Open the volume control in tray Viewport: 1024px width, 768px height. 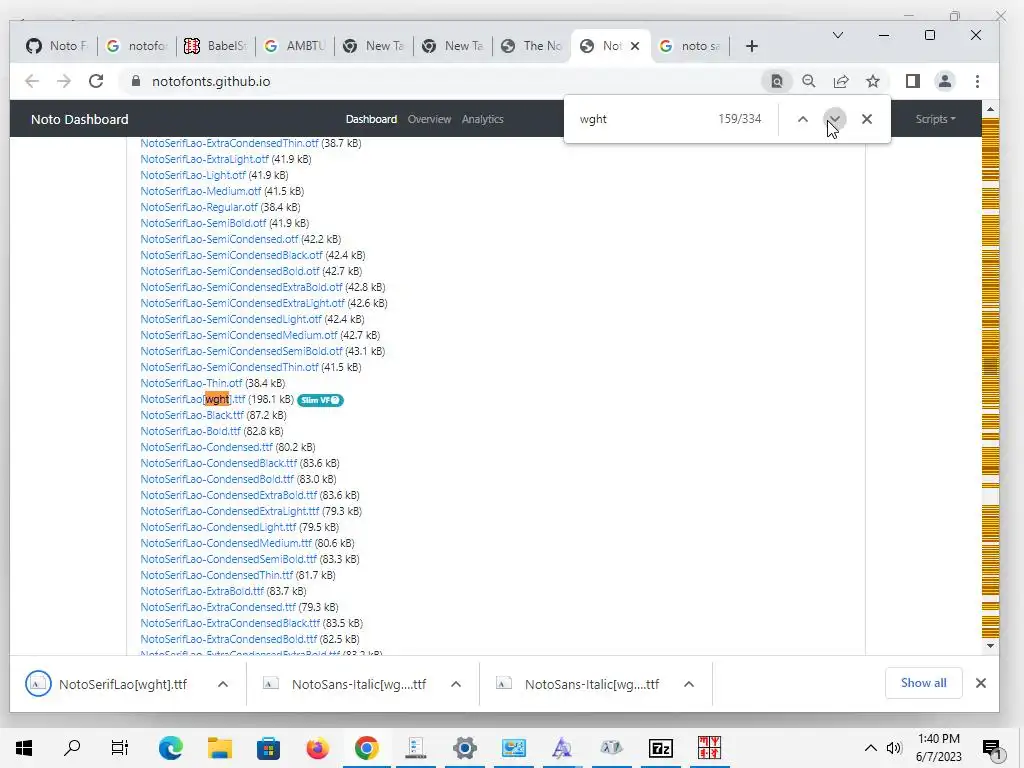tap(894, 748)
